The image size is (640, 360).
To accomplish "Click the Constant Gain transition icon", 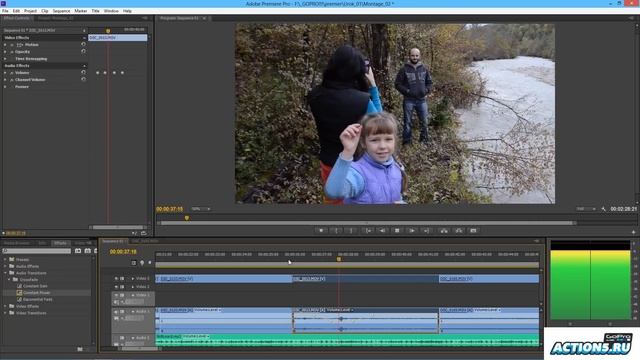I will (19, 286).
